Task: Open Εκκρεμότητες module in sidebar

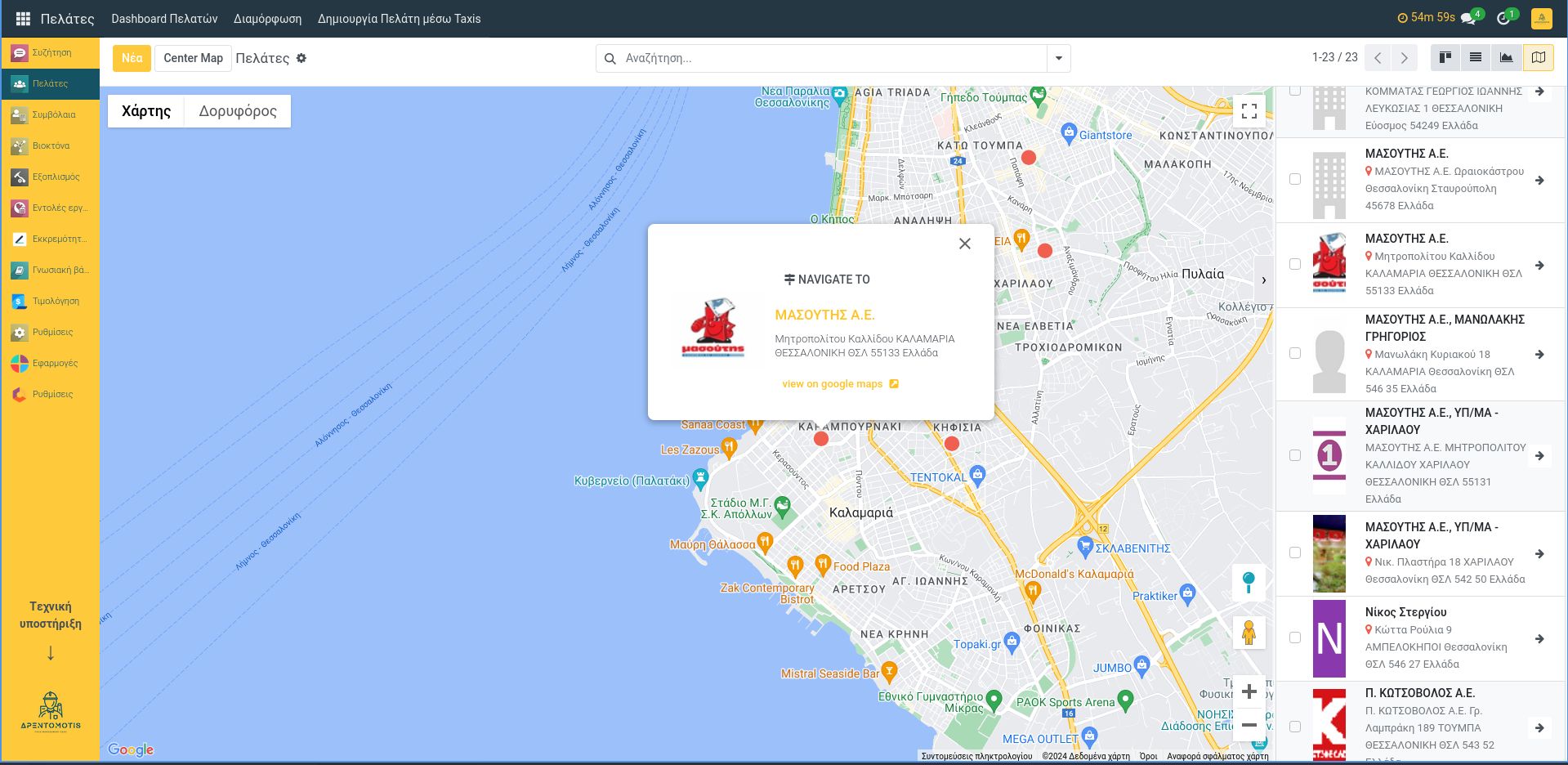Action: pos(51,239)
